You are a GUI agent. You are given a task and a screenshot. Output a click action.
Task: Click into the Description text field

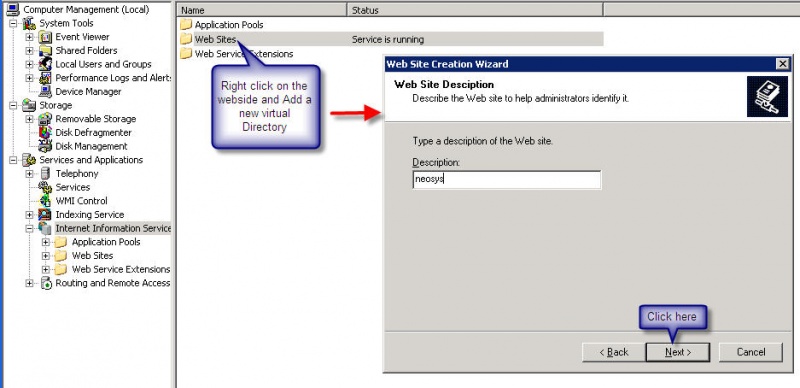pyautogui.click(x=507, y=180)
